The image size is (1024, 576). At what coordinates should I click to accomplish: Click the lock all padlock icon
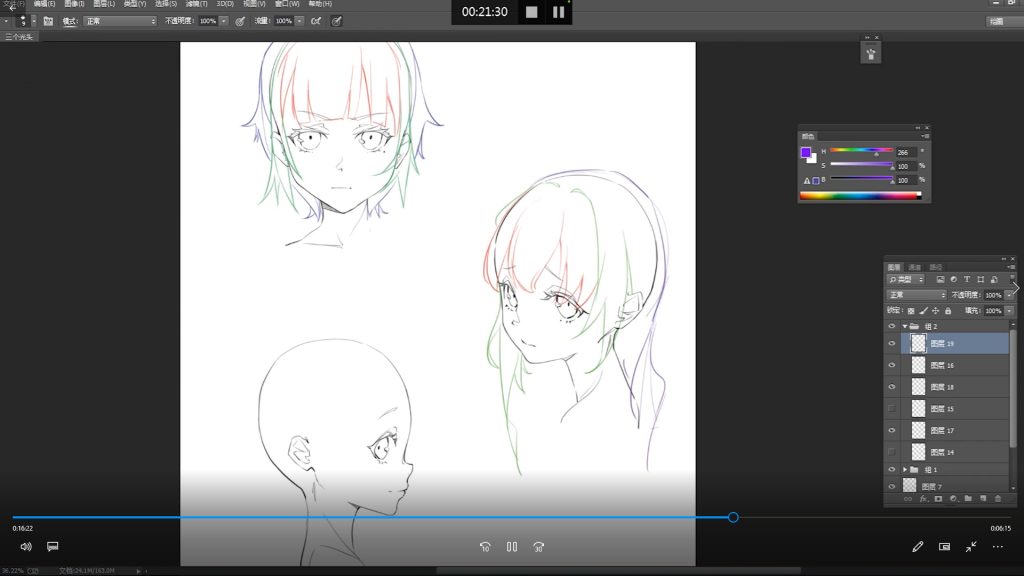coord(948,311)
